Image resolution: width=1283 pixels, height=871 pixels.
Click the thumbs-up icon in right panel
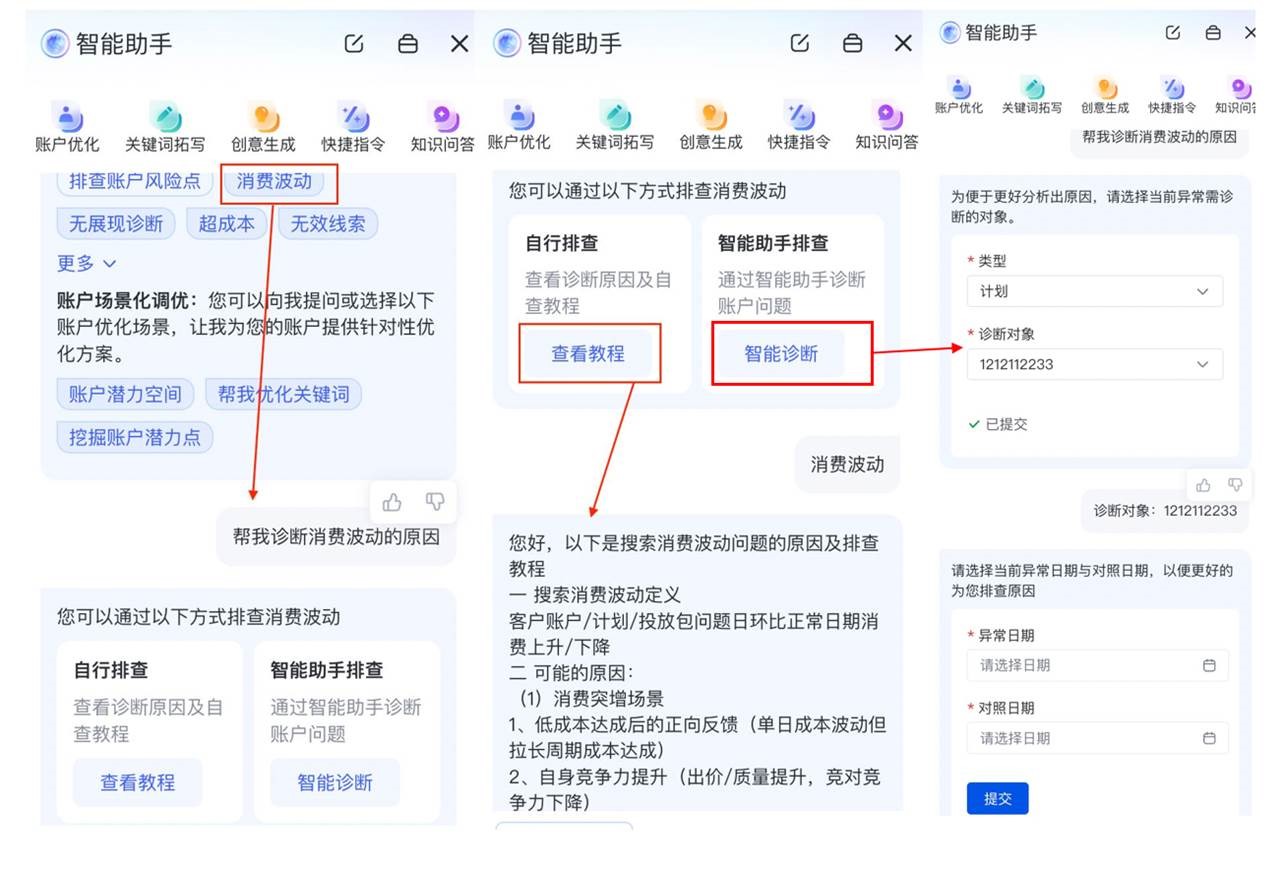click(1203, 485)
